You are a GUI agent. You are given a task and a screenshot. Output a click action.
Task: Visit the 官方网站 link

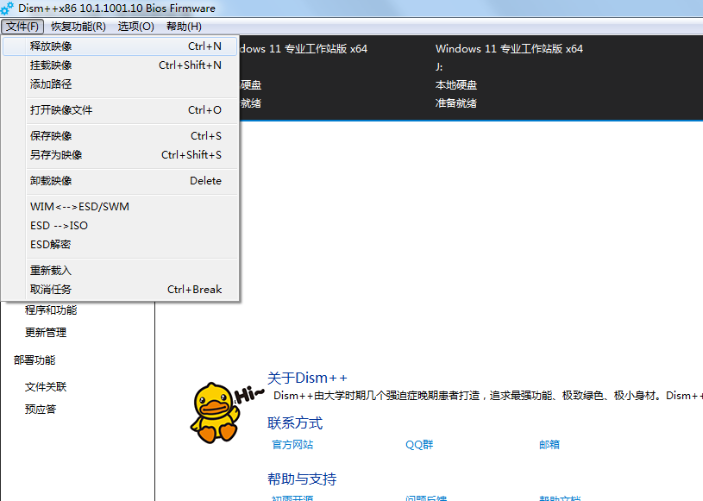(292, 444)
